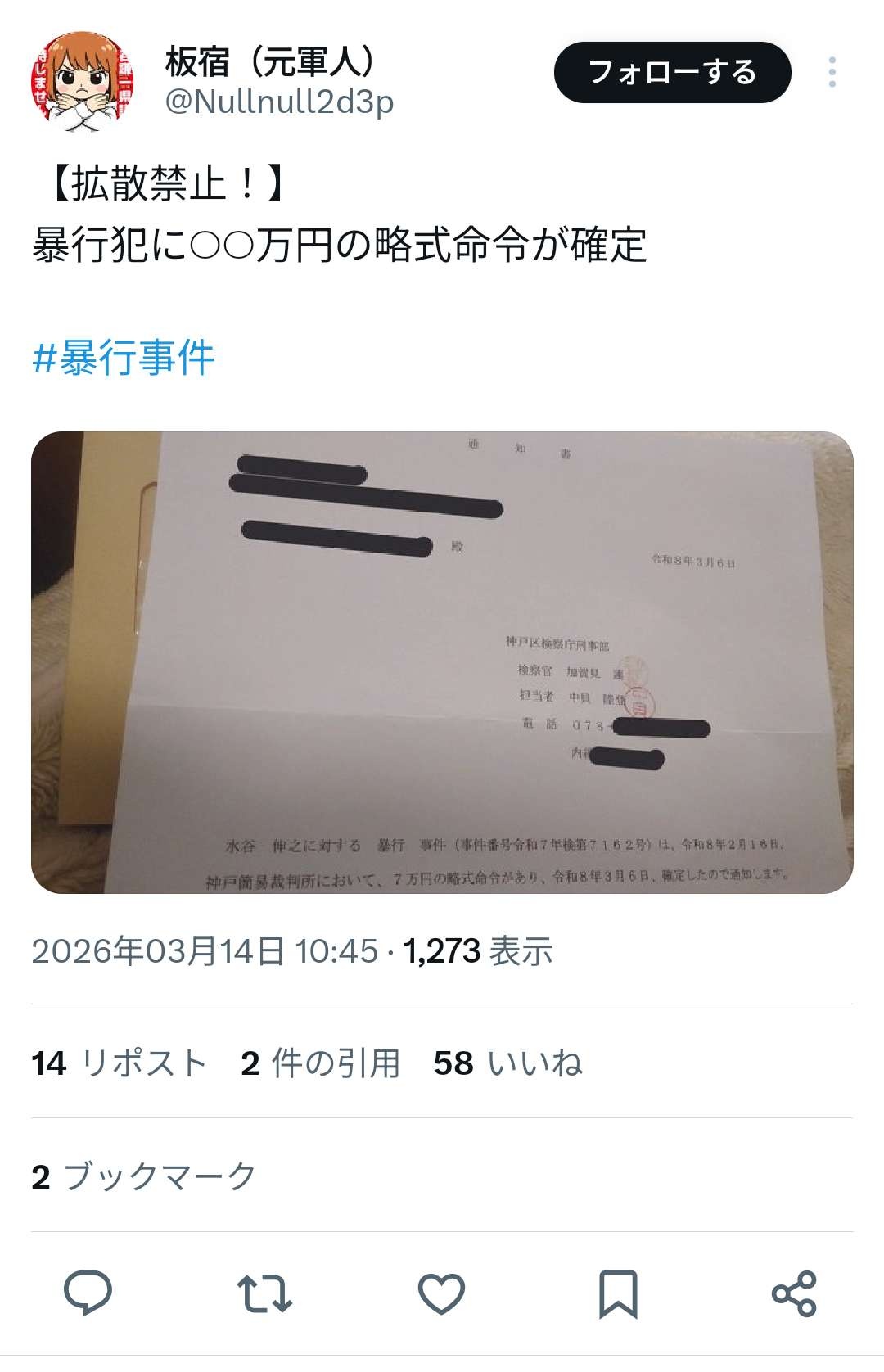The height and width of the screenshot is (1372, 884).
Task: Open the three-dot more options menu
Action: tap(832, 72)
